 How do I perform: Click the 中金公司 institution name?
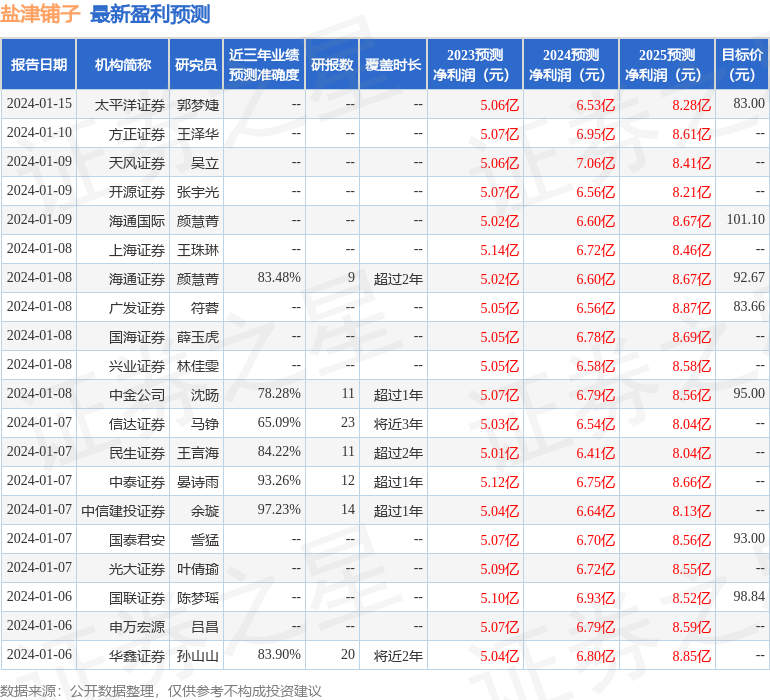coord(137,395)
